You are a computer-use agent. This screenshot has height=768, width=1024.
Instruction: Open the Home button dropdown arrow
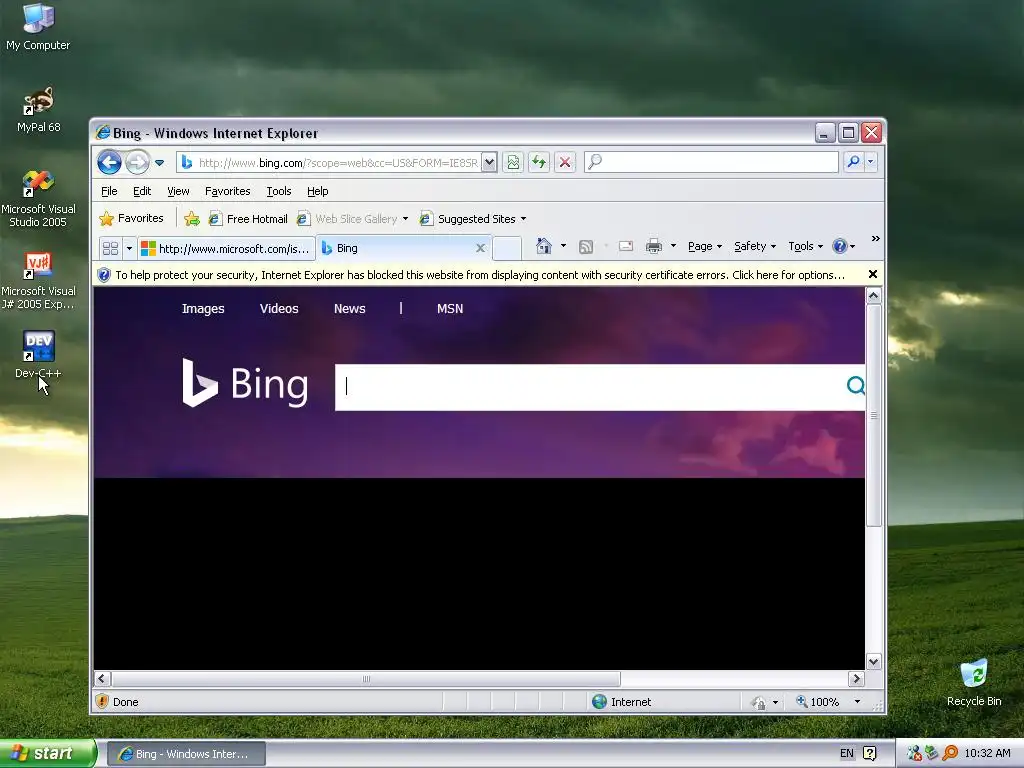(564, 246)
